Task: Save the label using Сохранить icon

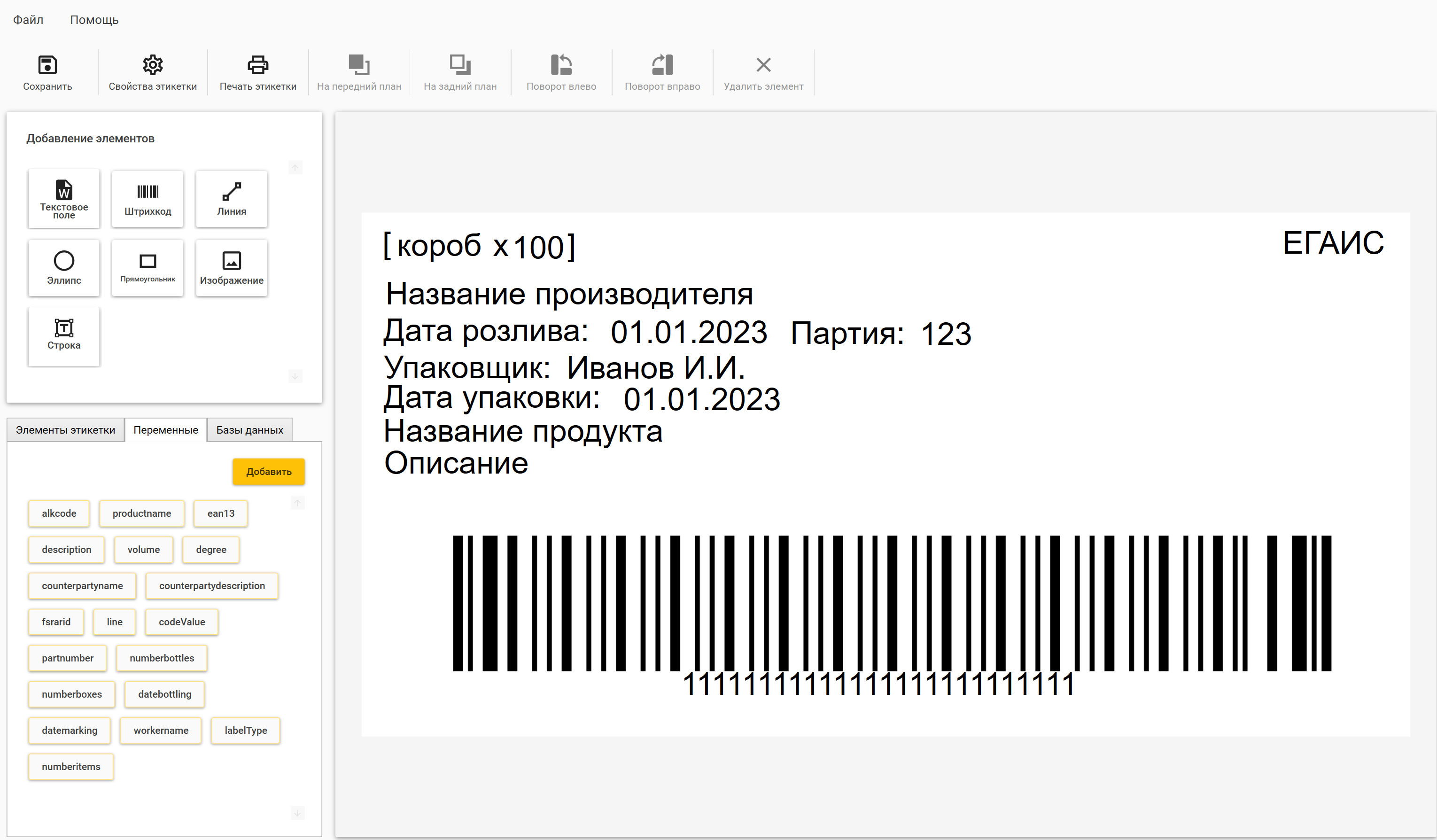Action: tap(47, 72)
